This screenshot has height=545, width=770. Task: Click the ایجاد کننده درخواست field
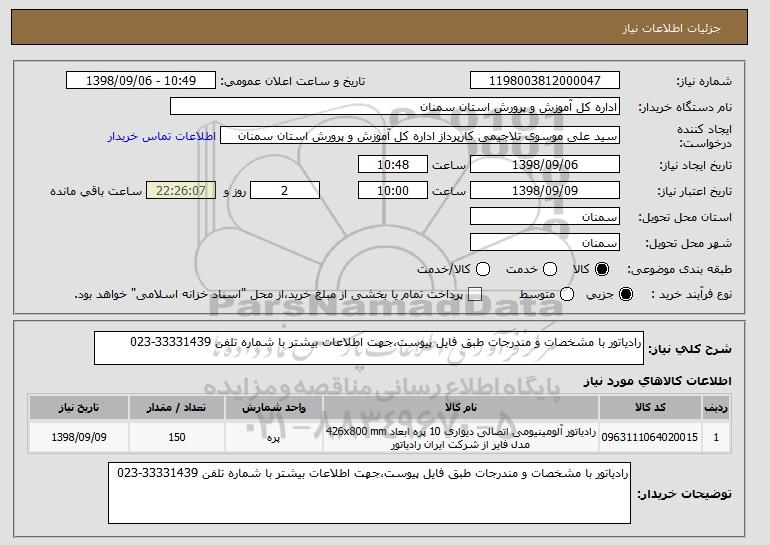pyautogui.click(x=420, y=136)
